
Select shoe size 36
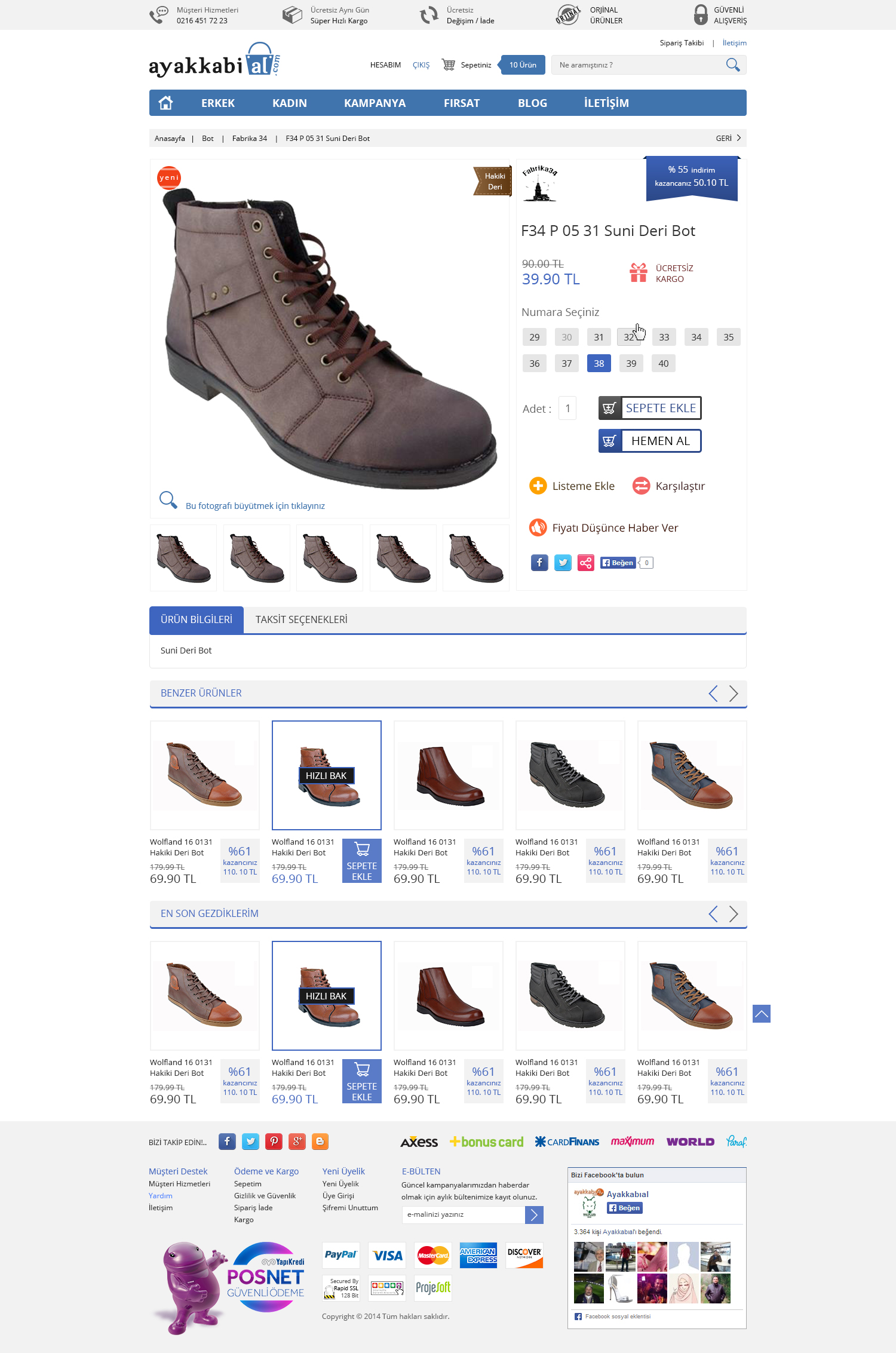pos(535,363)
